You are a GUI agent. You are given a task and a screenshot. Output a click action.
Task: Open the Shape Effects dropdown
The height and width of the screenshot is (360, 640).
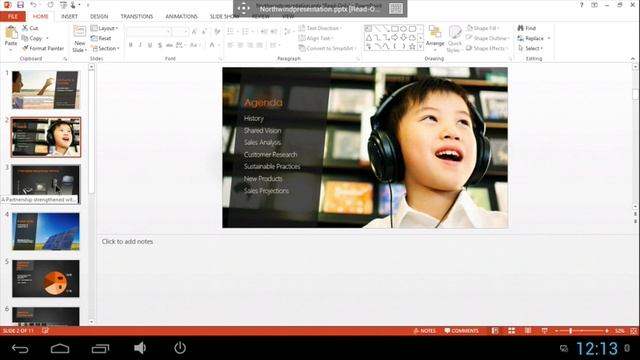click(487, 48)
